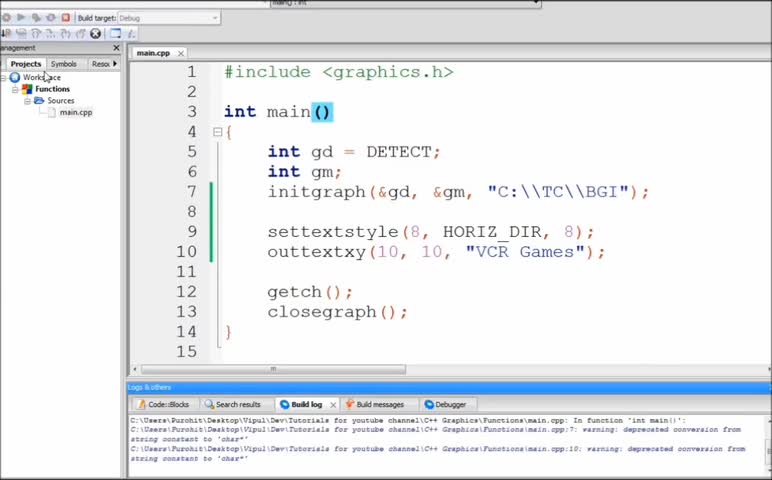Click the Build gear icon in toolbar
Screen dimensions: 772x480
tap(6, 18)
